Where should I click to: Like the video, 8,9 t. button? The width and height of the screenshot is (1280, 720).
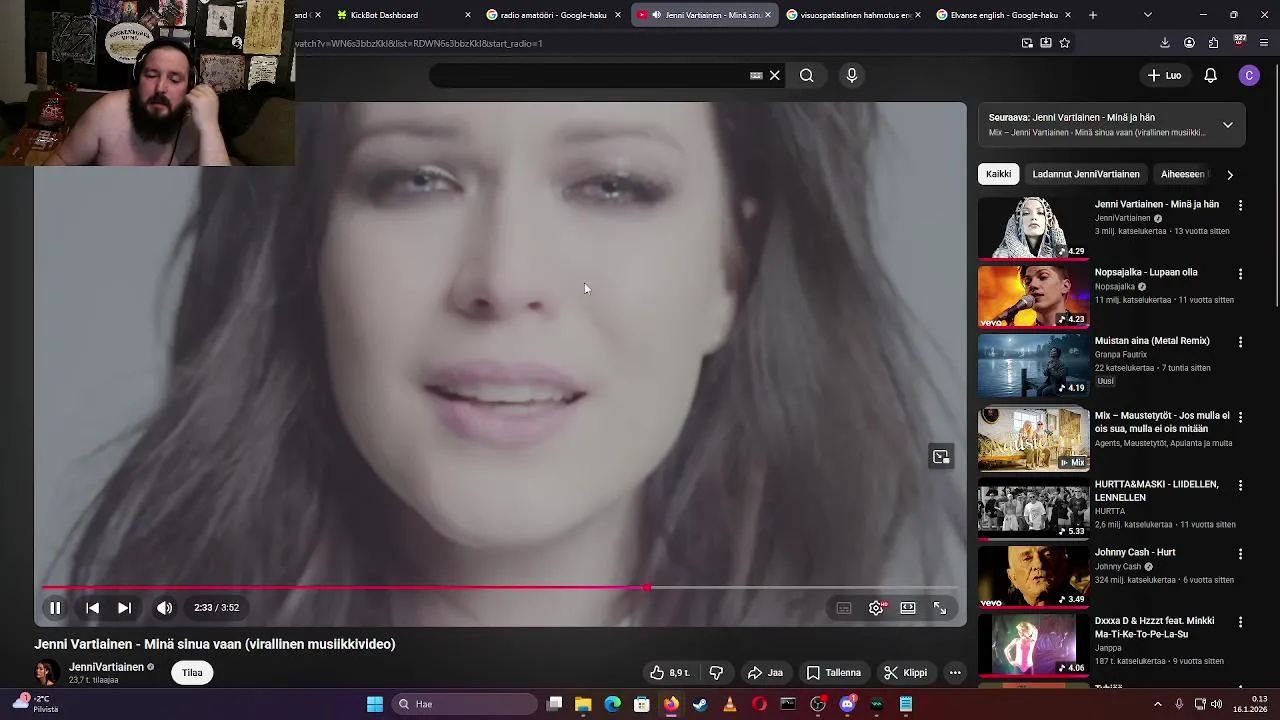669,672
